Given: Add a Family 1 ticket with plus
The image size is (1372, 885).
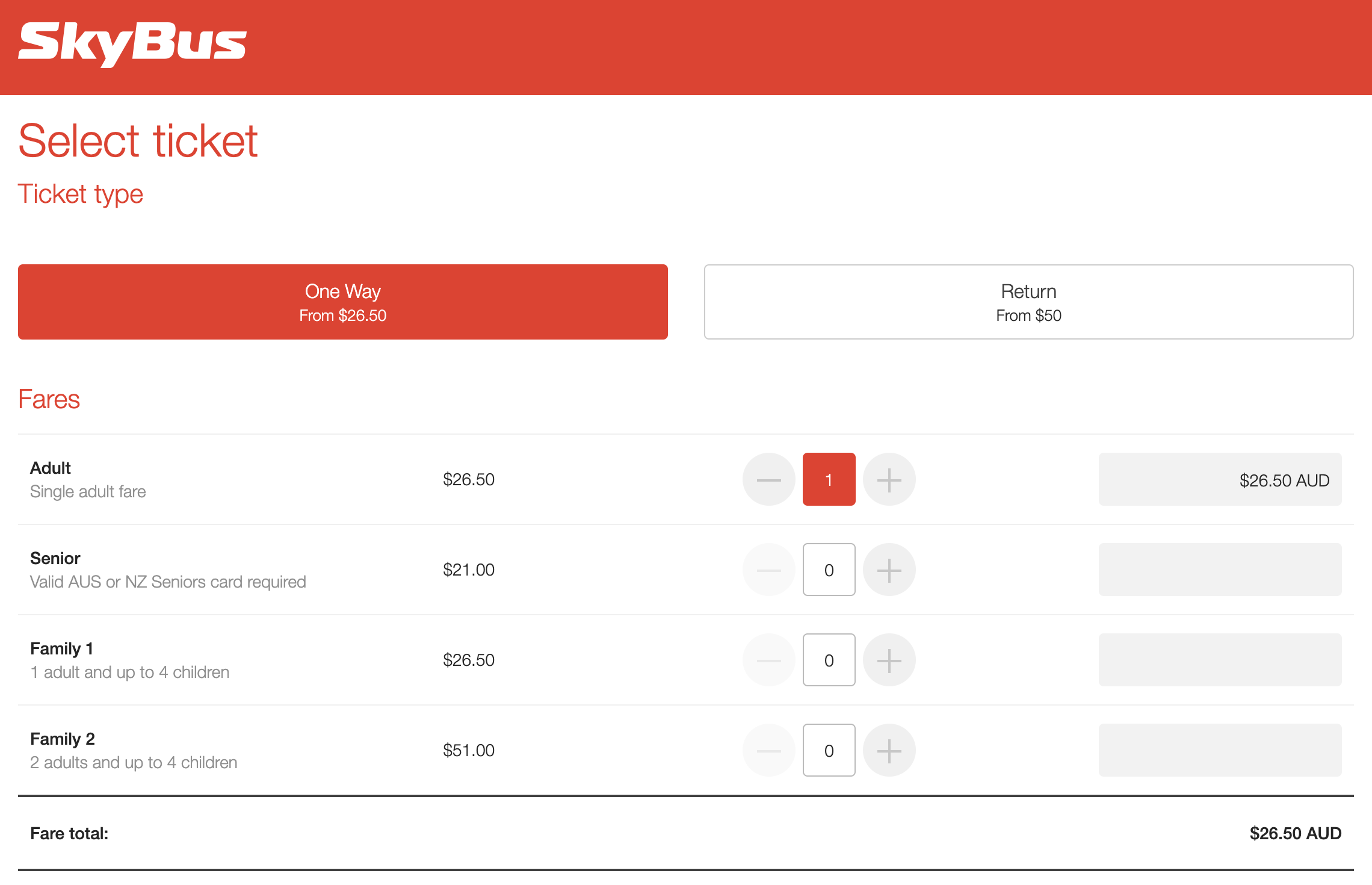Looking at the screenshot, I should (889, 660).
